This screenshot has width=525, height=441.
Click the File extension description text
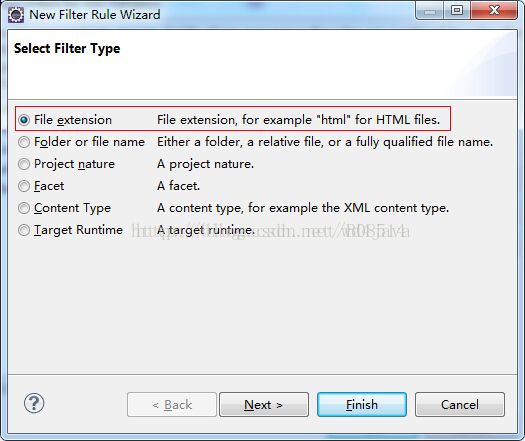[298, 120]
